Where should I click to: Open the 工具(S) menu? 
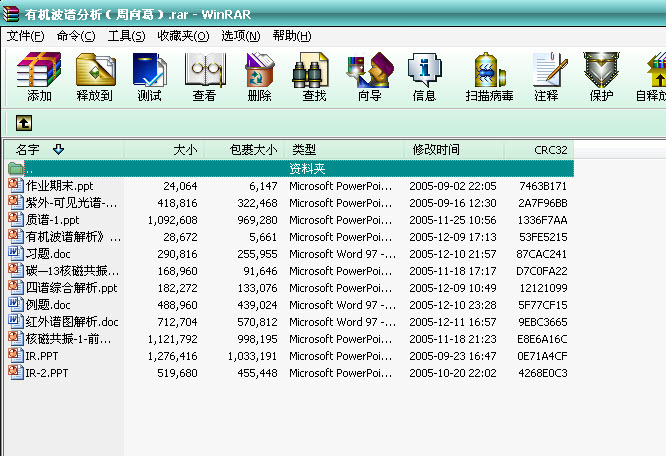(x=126, y=36)
